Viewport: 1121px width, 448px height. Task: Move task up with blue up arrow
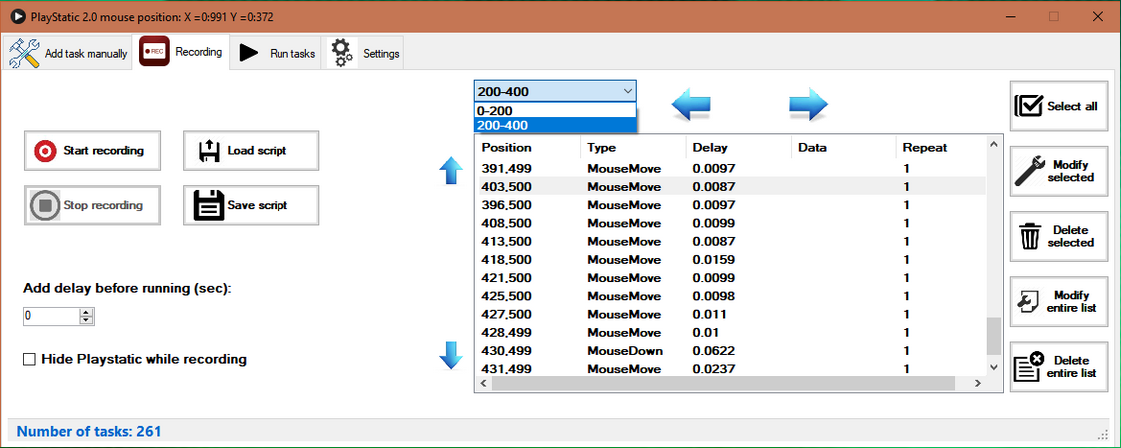coord(450,171)
